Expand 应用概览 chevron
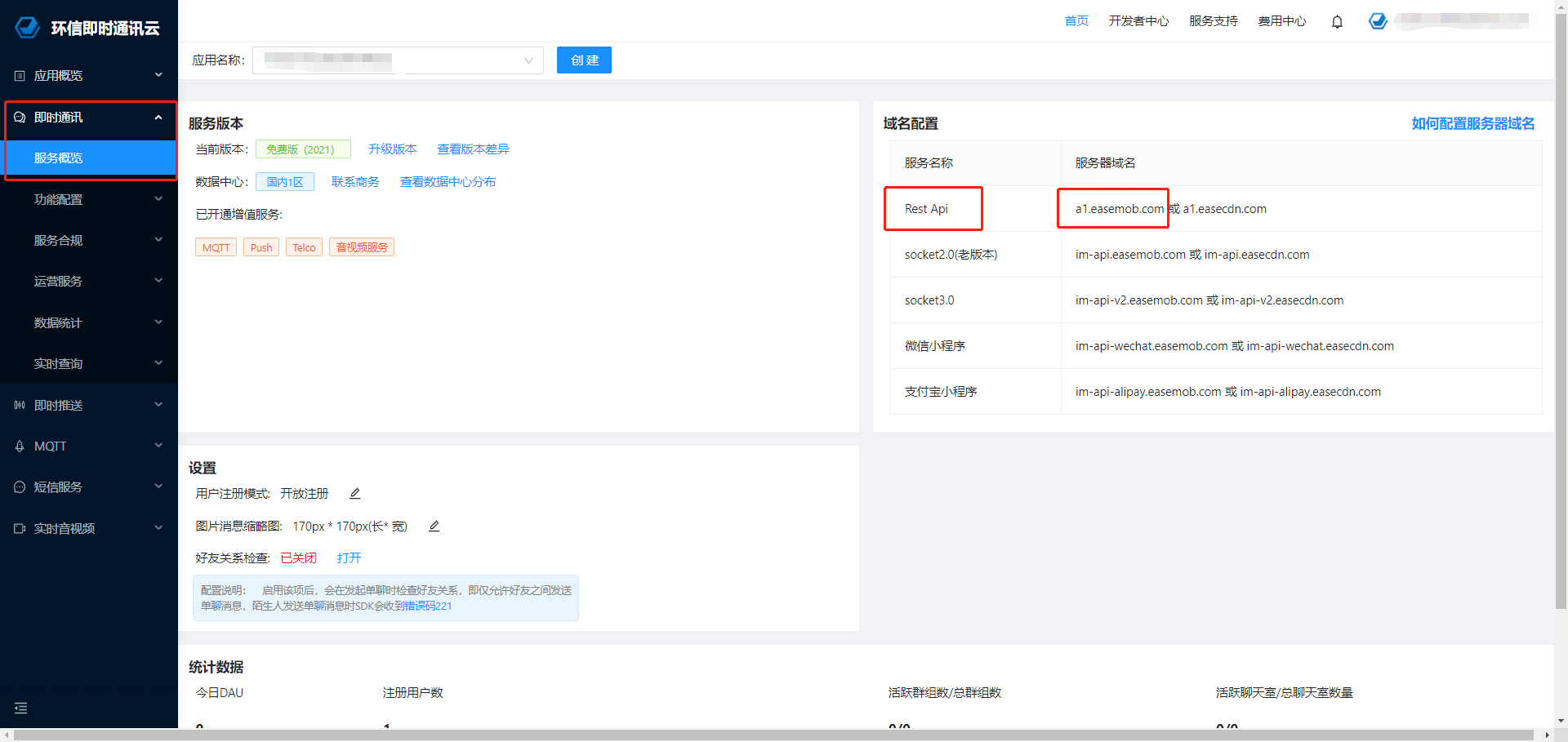1568x742 pixels. coord(158,75)
